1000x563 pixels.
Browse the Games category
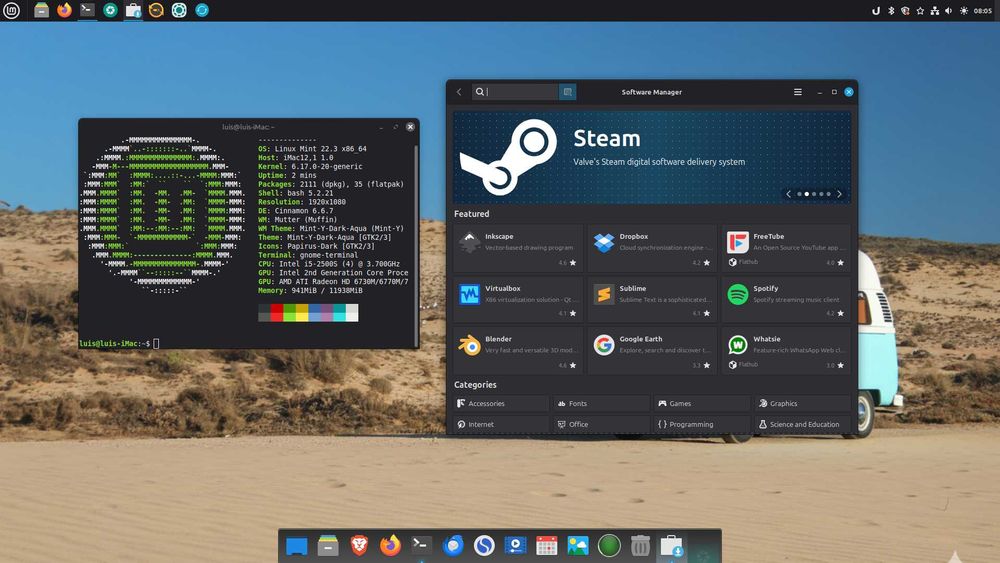point(702,404)
